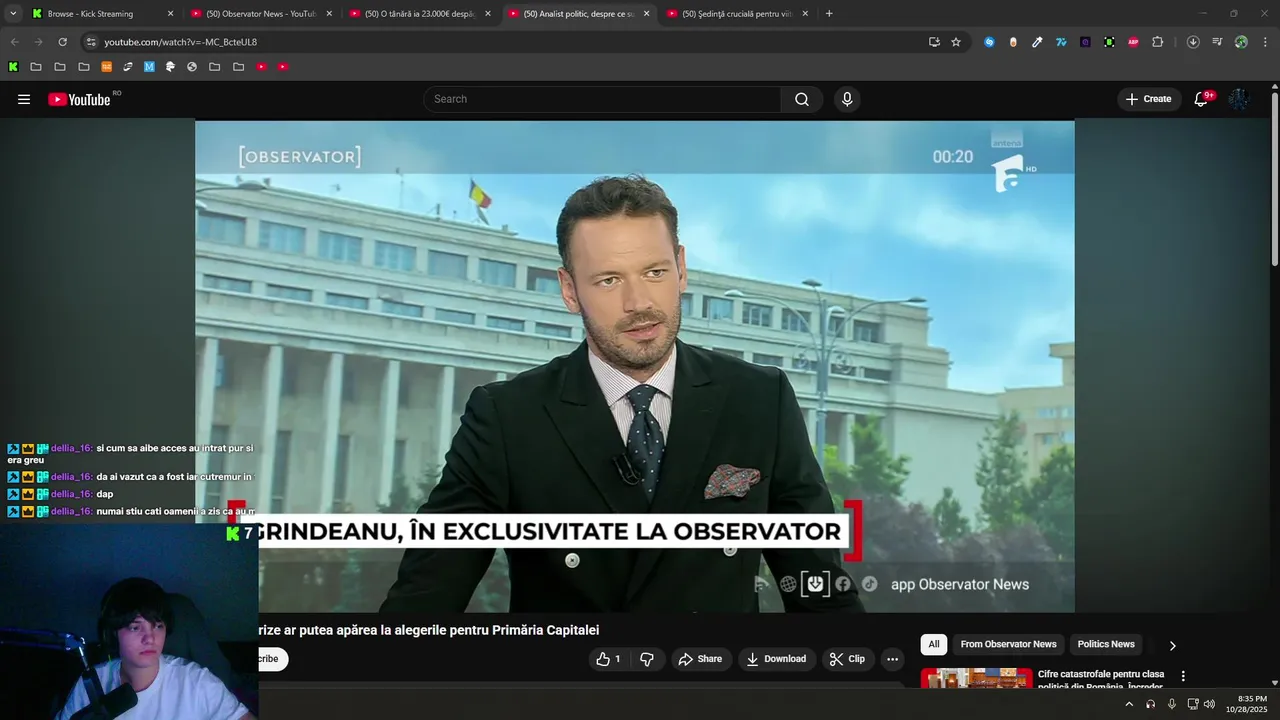Show hidden system tray icons
This screenshot has width=1280, height=720.
(x=1129, y=704)
